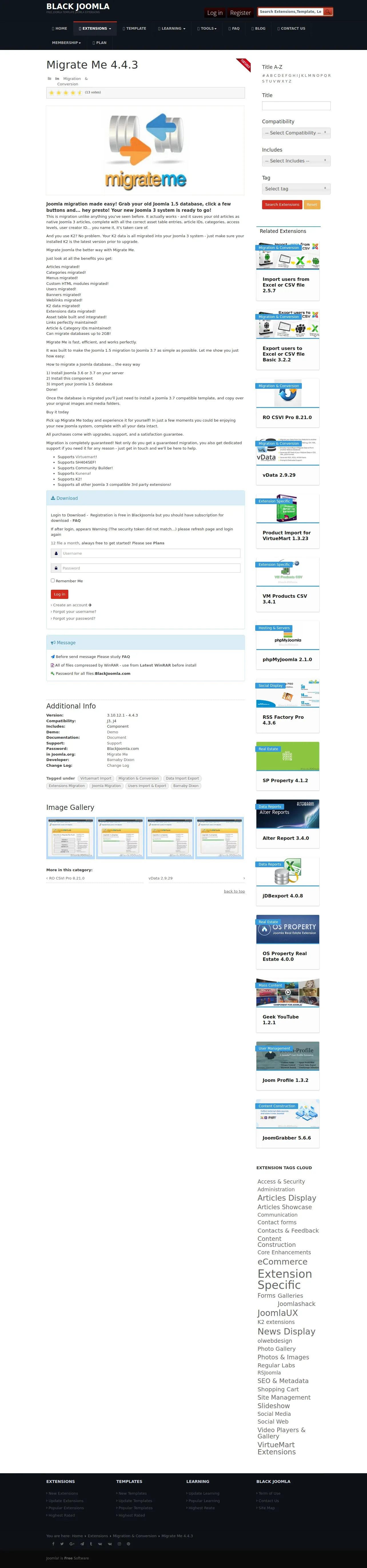Open Geek YouTube 1.2.1 thumbnail
367x1568 pixels.
point(288,993)
